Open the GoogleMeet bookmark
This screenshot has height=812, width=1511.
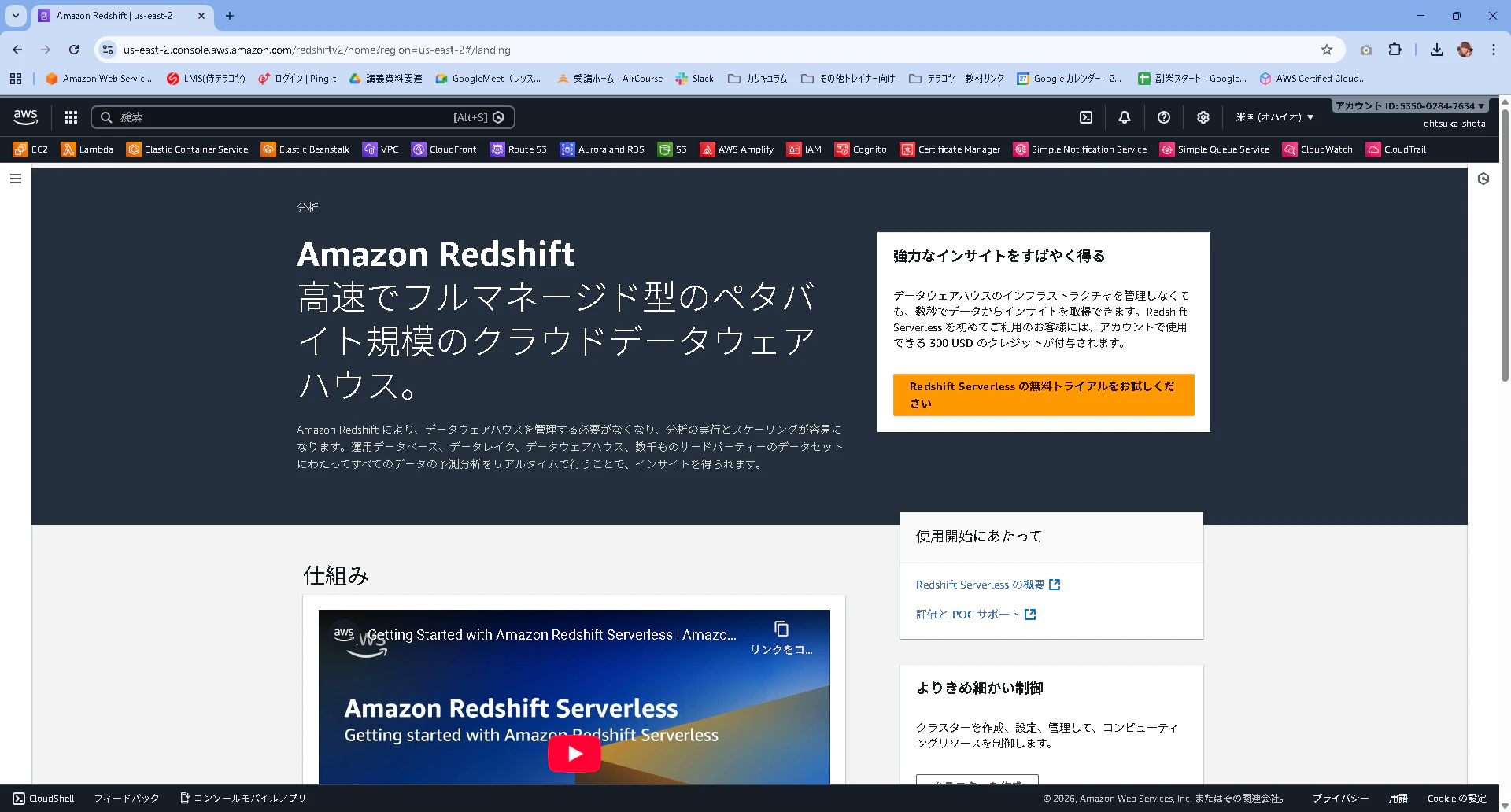coord(489,79)
